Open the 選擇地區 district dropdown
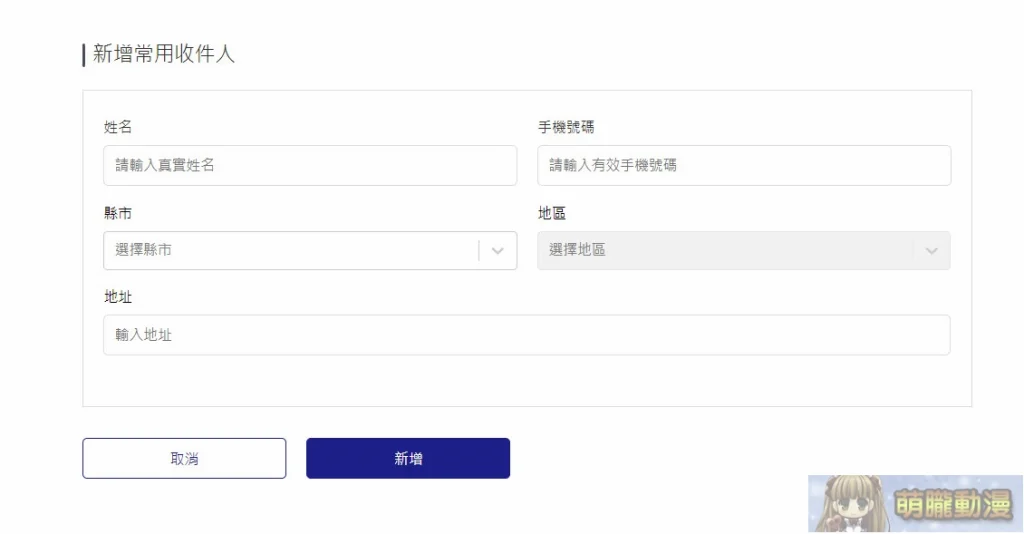This screenshot has height=534, width=1024. (744, 250)
